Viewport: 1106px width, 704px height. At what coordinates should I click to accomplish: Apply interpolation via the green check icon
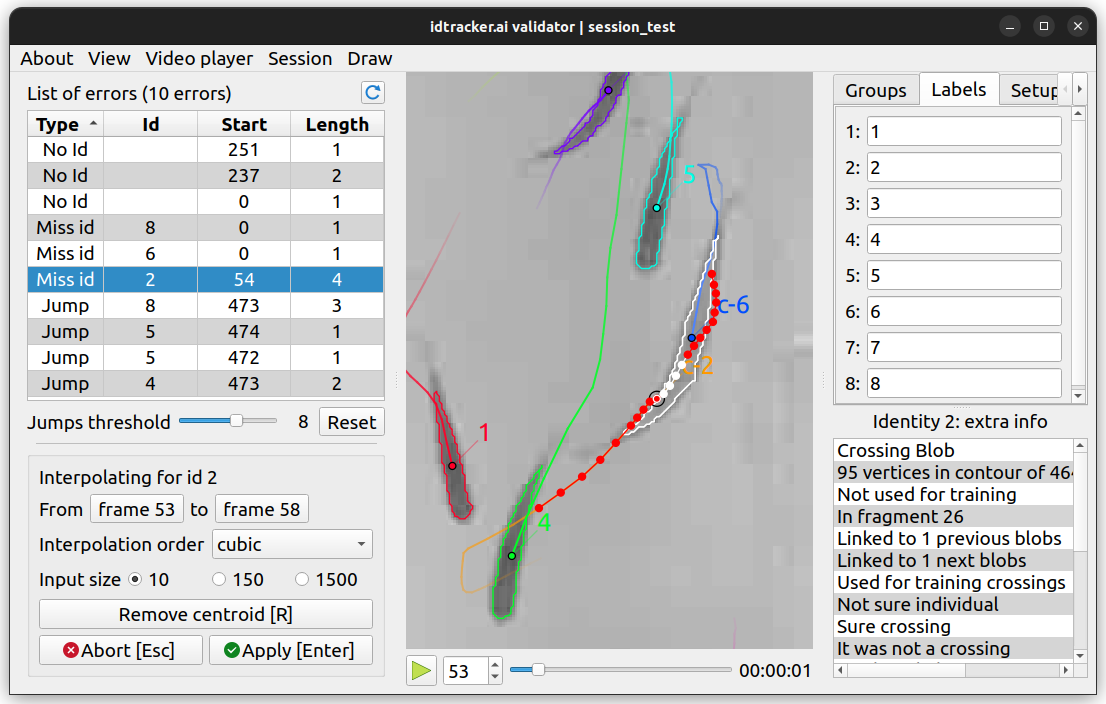[x=231, y=650]
